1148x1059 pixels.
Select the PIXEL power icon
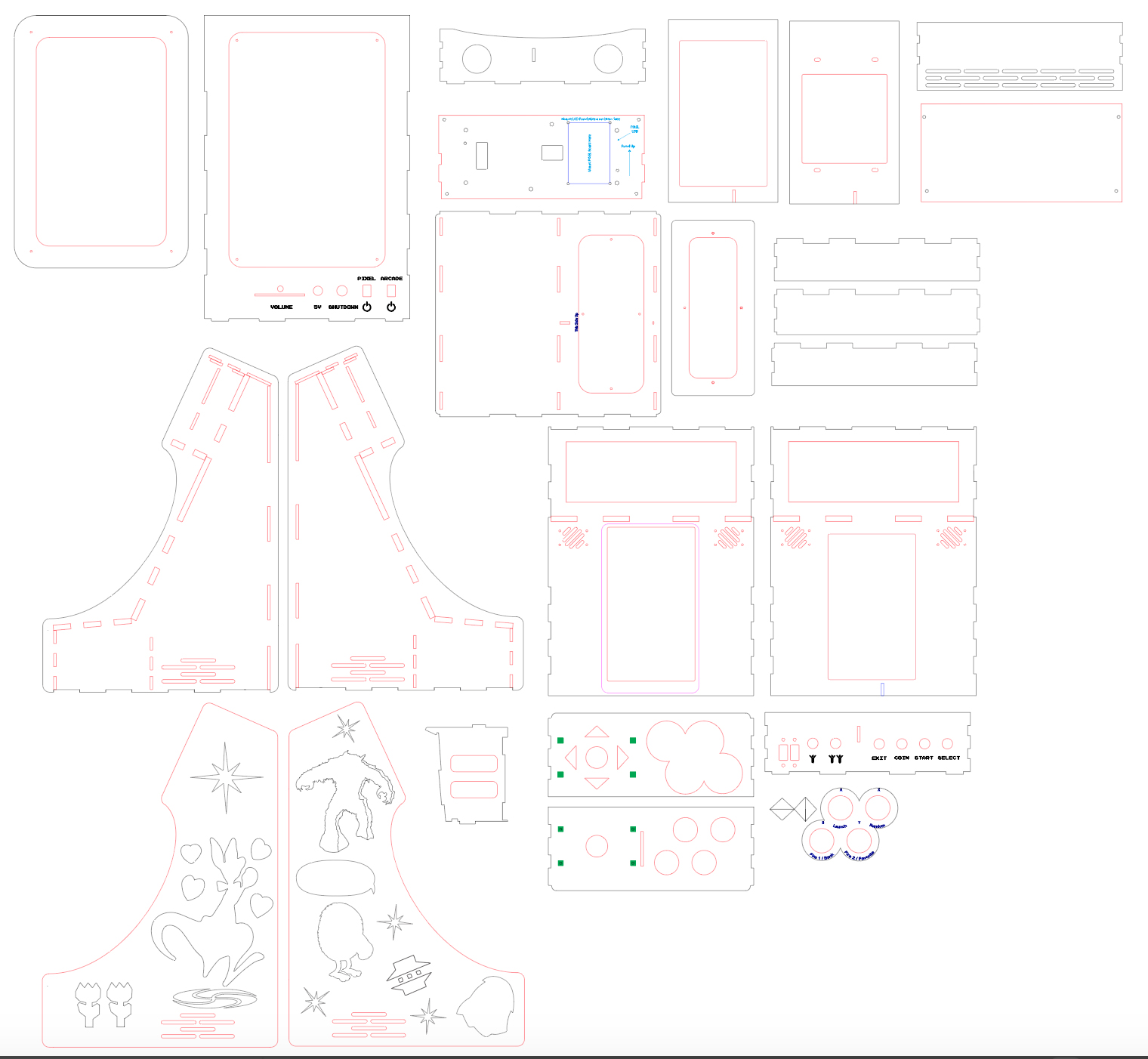pyautogui.click(x=366, y=307)
